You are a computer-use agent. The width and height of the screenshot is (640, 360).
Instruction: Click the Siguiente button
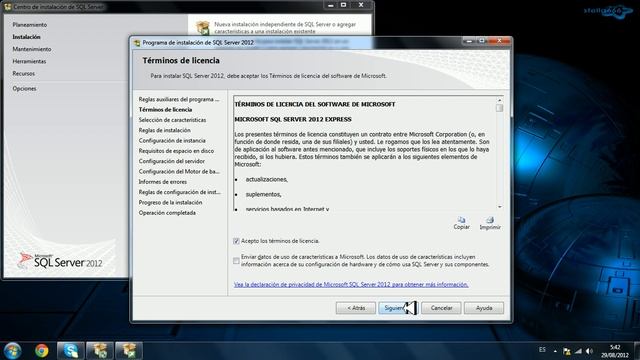coord(398,308)
